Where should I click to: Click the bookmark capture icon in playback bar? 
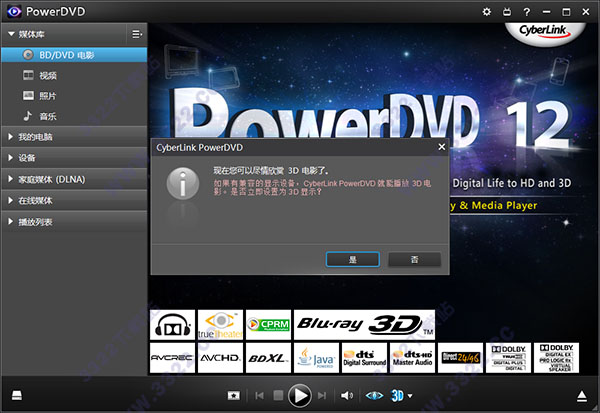click(233, 395)
